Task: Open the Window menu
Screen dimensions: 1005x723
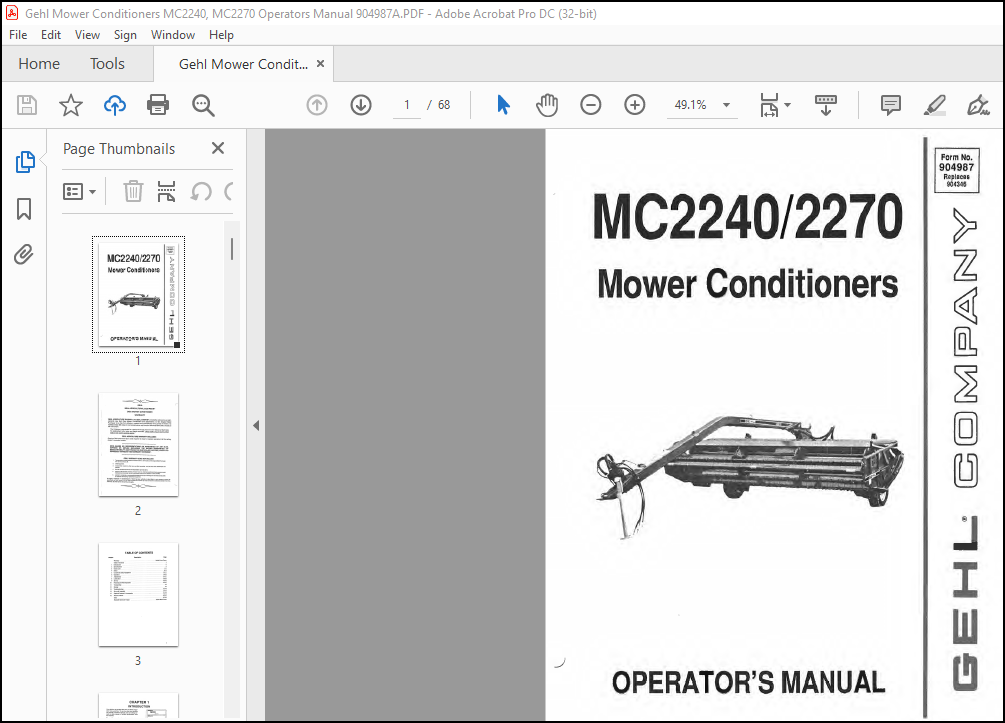Action: tap(172, 35)
